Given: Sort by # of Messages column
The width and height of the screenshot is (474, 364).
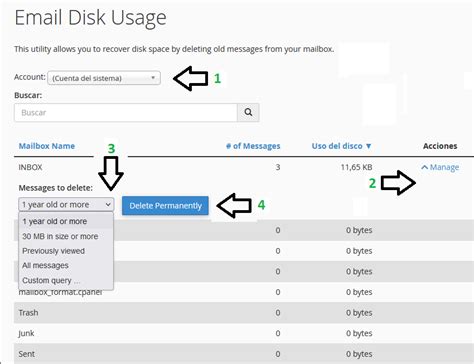Looking at the screenshot, I should [x=253, y=146].
